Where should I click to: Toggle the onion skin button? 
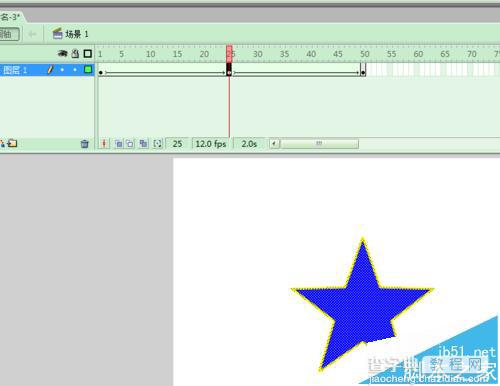tap(118, 144)
